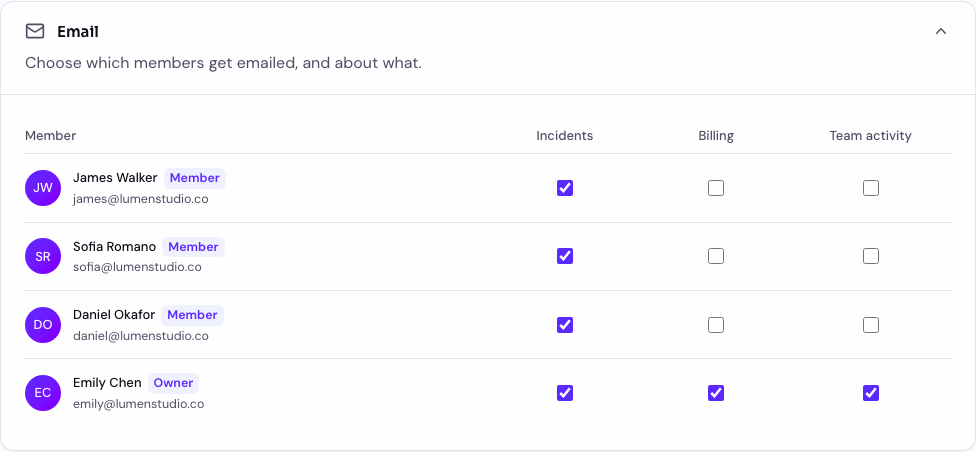Select the name Sofia Romano

pyautogui.click(x=115, y=247)
